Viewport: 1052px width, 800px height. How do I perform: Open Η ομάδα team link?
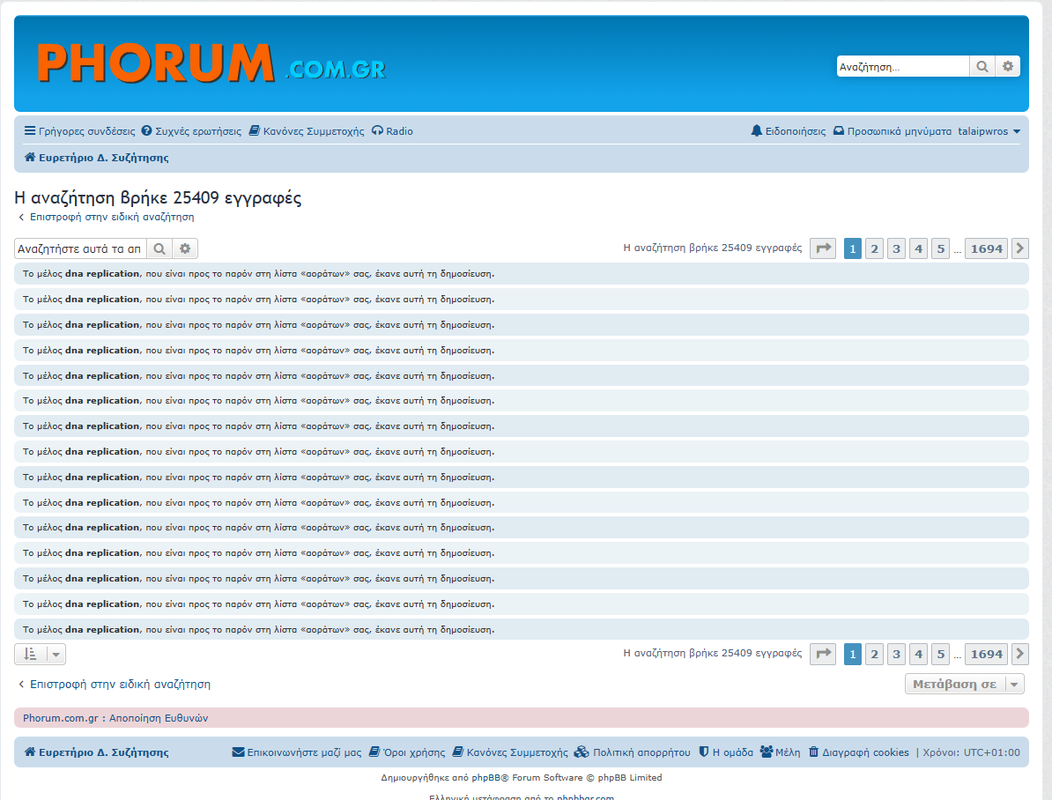click(x=726, y=752)
